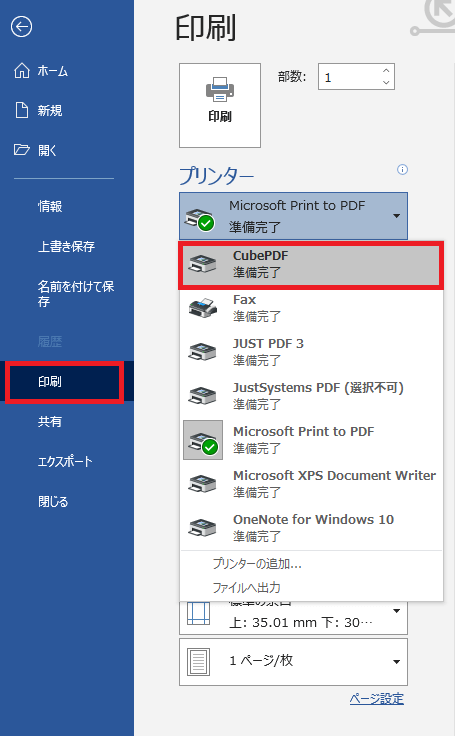Image resolution: width=455 pixels, height=736 pixels.
Task: Open the Microsoft Print to PDF printer dropdown
Action: [x=293, y=216]
